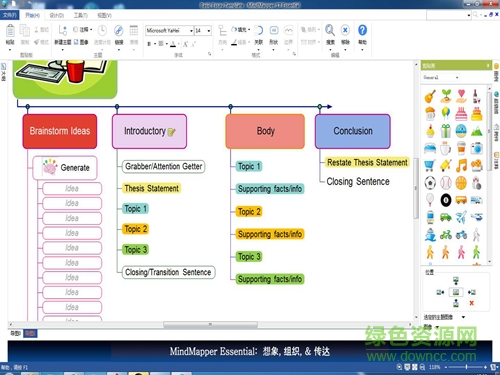Image resolution: width=500 pixels, height=375 pixels.
Task: Select the airplane clipart icon
Action: pos(461,217)
